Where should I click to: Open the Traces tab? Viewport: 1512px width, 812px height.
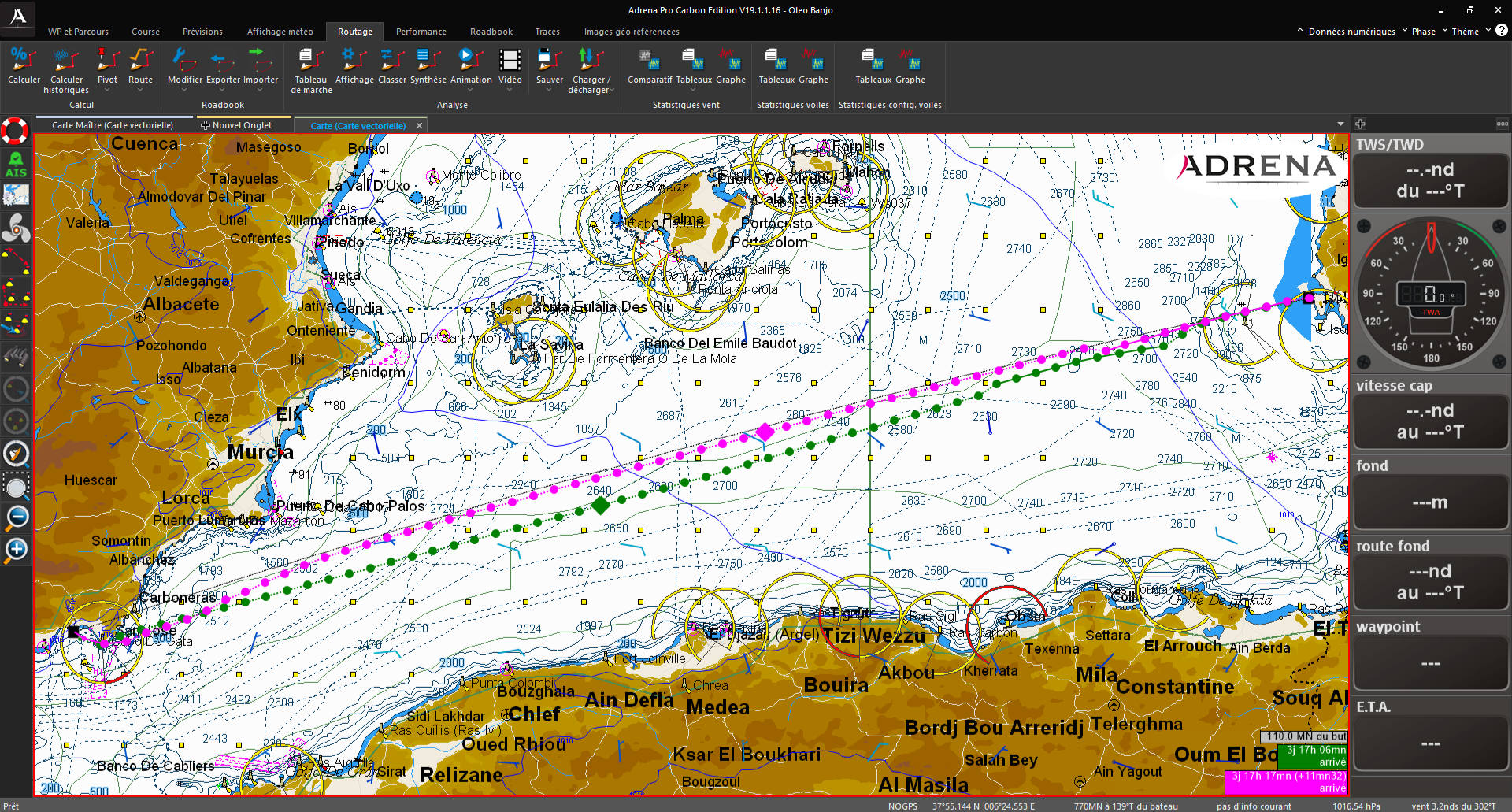[547, 32]
